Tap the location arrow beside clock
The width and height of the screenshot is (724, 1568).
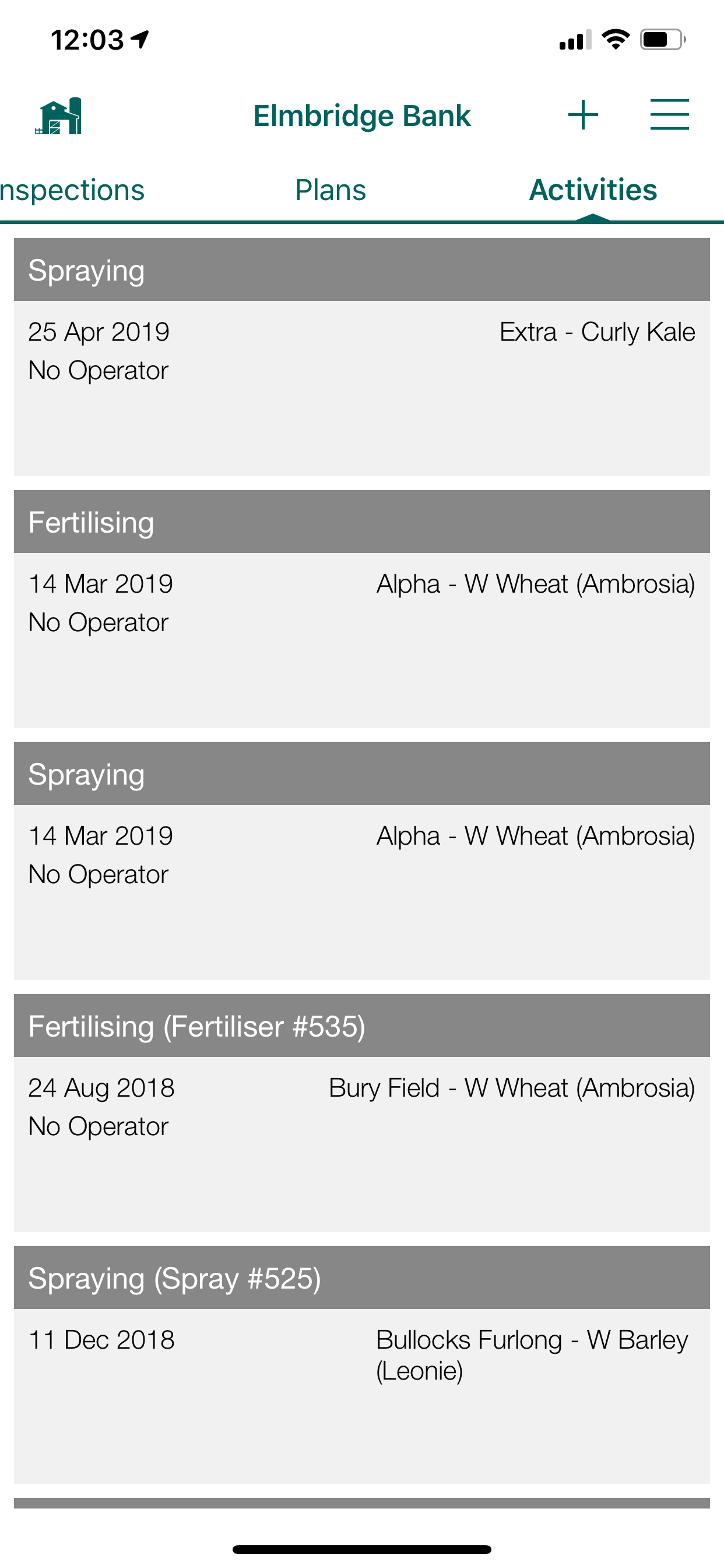click(x=140, y=40)
